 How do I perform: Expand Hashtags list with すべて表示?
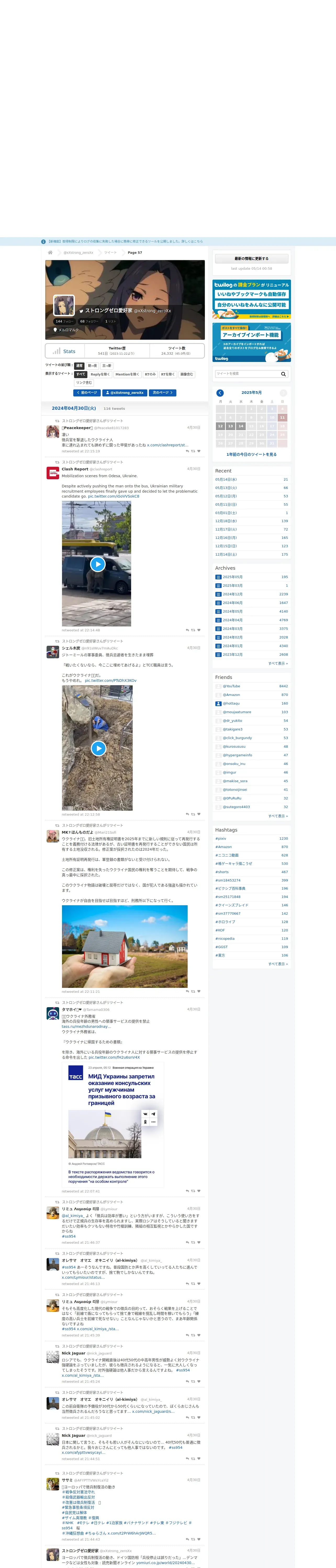[278, 964]
